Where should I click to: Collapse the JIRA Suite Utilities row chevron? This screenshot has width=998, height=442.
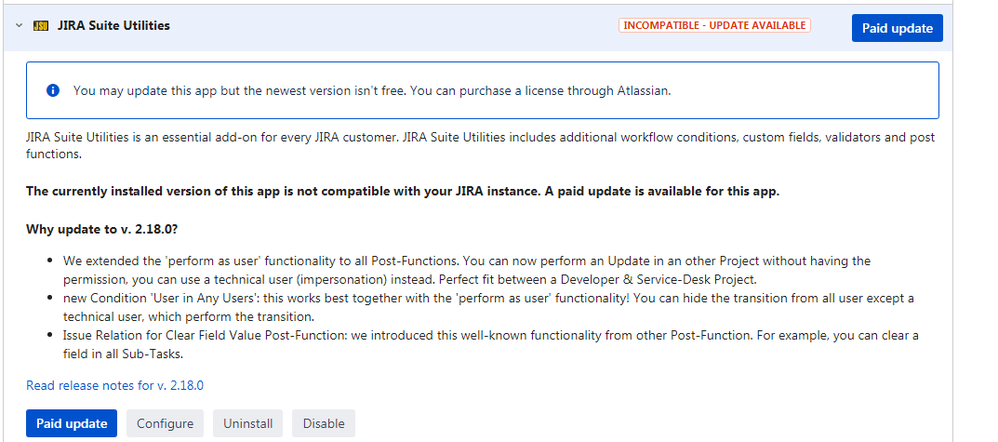coord(19,26)
